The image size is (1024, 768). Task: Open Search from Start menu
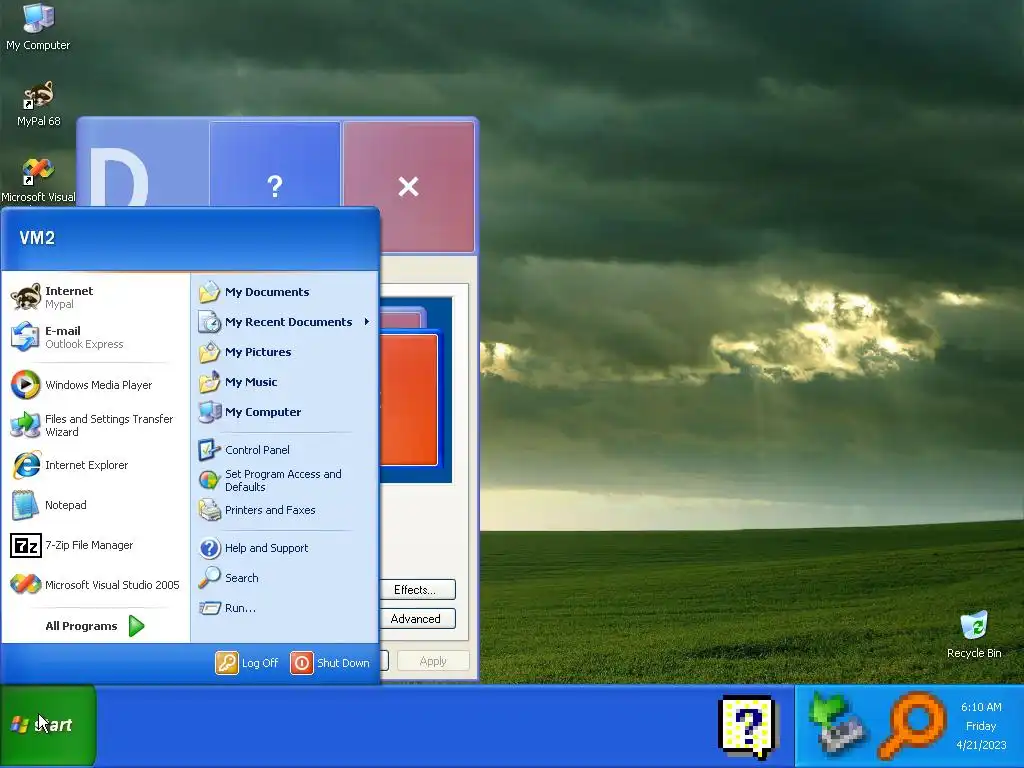pyautogui.click(x=285, y=578)
